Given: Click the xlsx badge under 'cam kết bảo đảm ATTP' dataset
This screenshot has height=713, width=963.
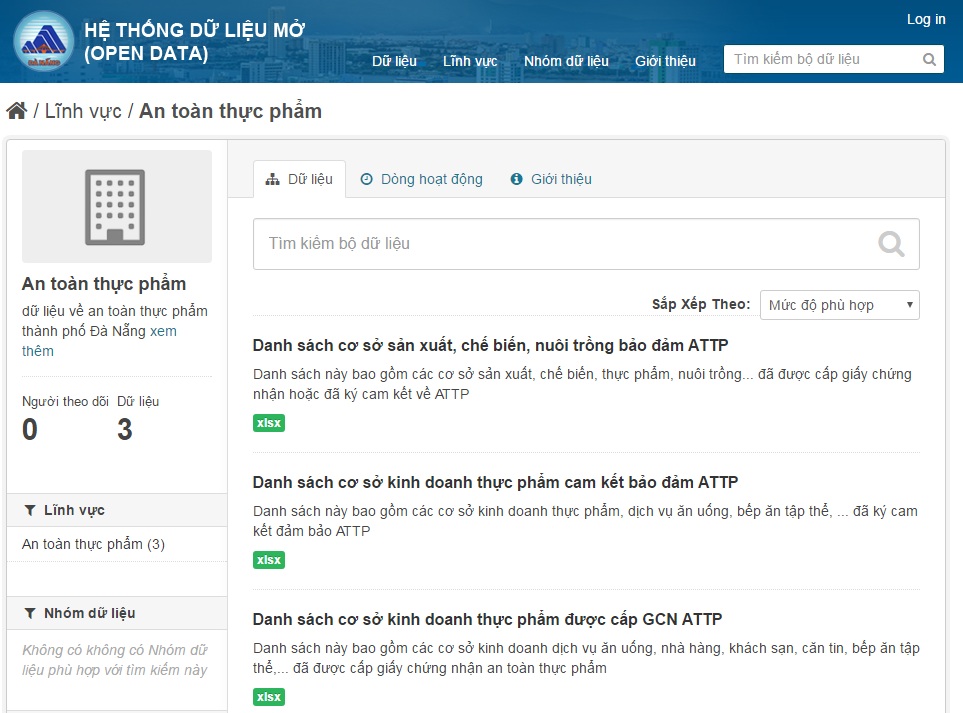Looking at the screenshot, I should click(269, 560).
